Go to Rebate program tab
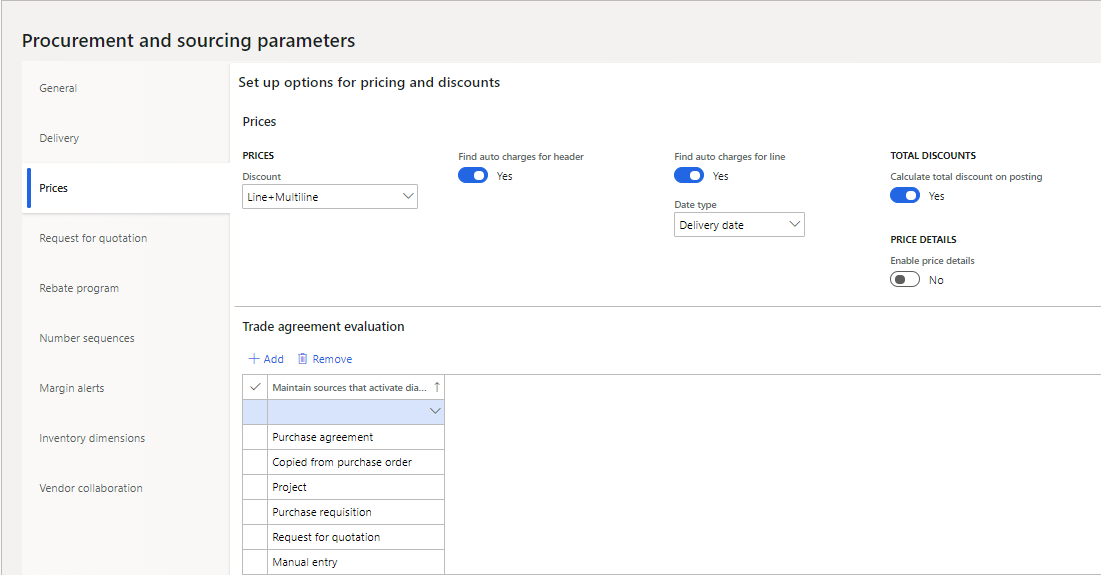The height and width of the screenshot is (575, 1101). 79,288
